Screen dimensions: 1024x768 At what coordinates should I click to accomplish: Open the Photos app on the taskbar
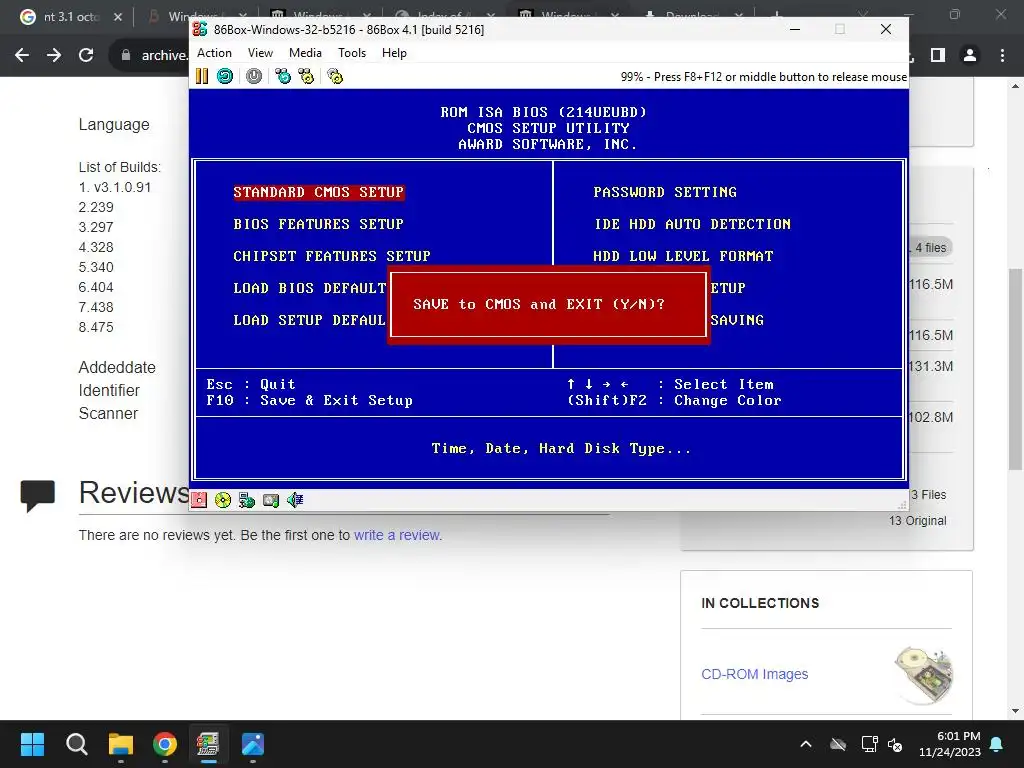coord(253,744)
